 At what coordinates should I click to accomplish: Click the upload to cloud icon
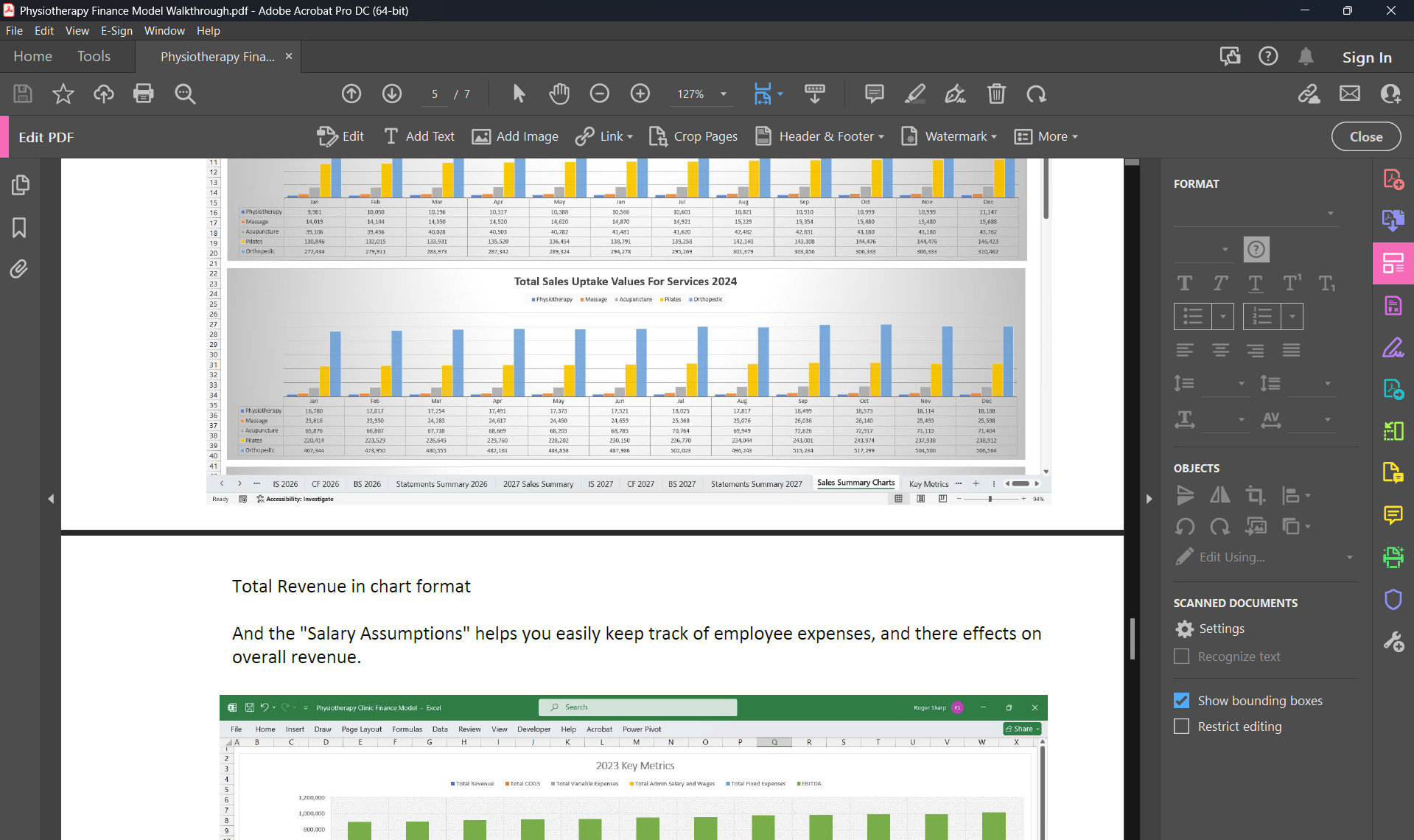[103, 94]
